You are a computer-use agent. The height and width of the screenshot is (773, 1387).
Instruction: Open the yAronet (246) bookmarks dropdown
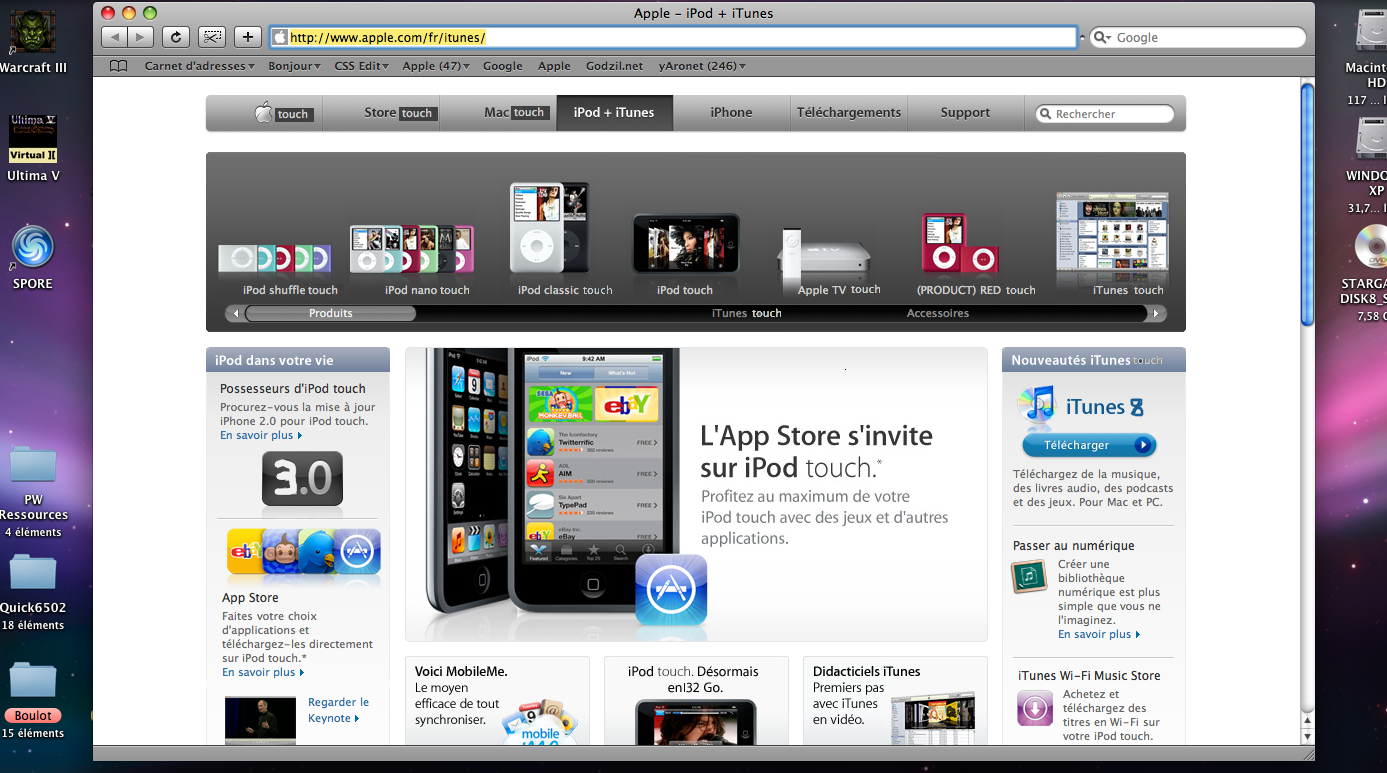click(702, 66)
